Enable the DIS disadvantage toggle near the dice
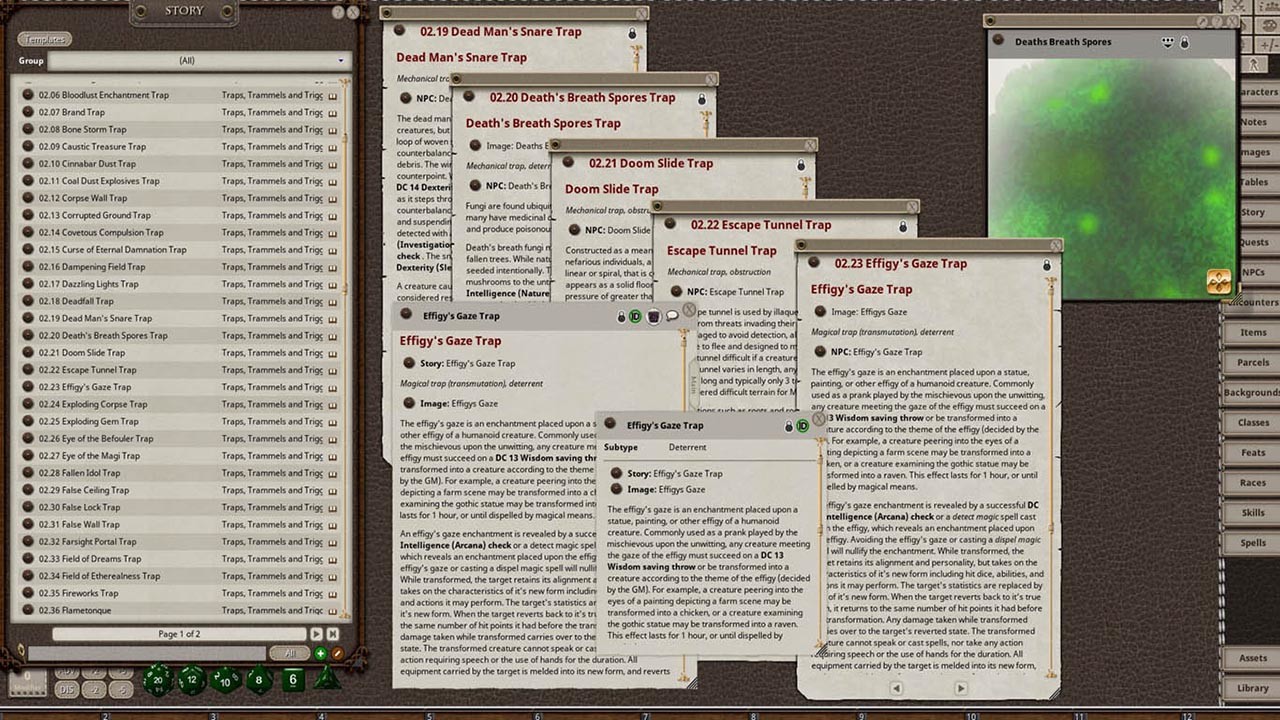This screenshot has width=1280, height=720. coord(66,688)
